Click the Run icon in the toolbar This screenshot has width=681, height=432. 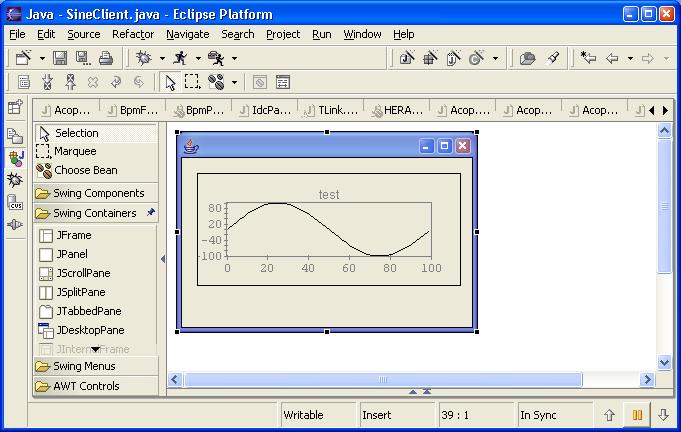[180, 58]
